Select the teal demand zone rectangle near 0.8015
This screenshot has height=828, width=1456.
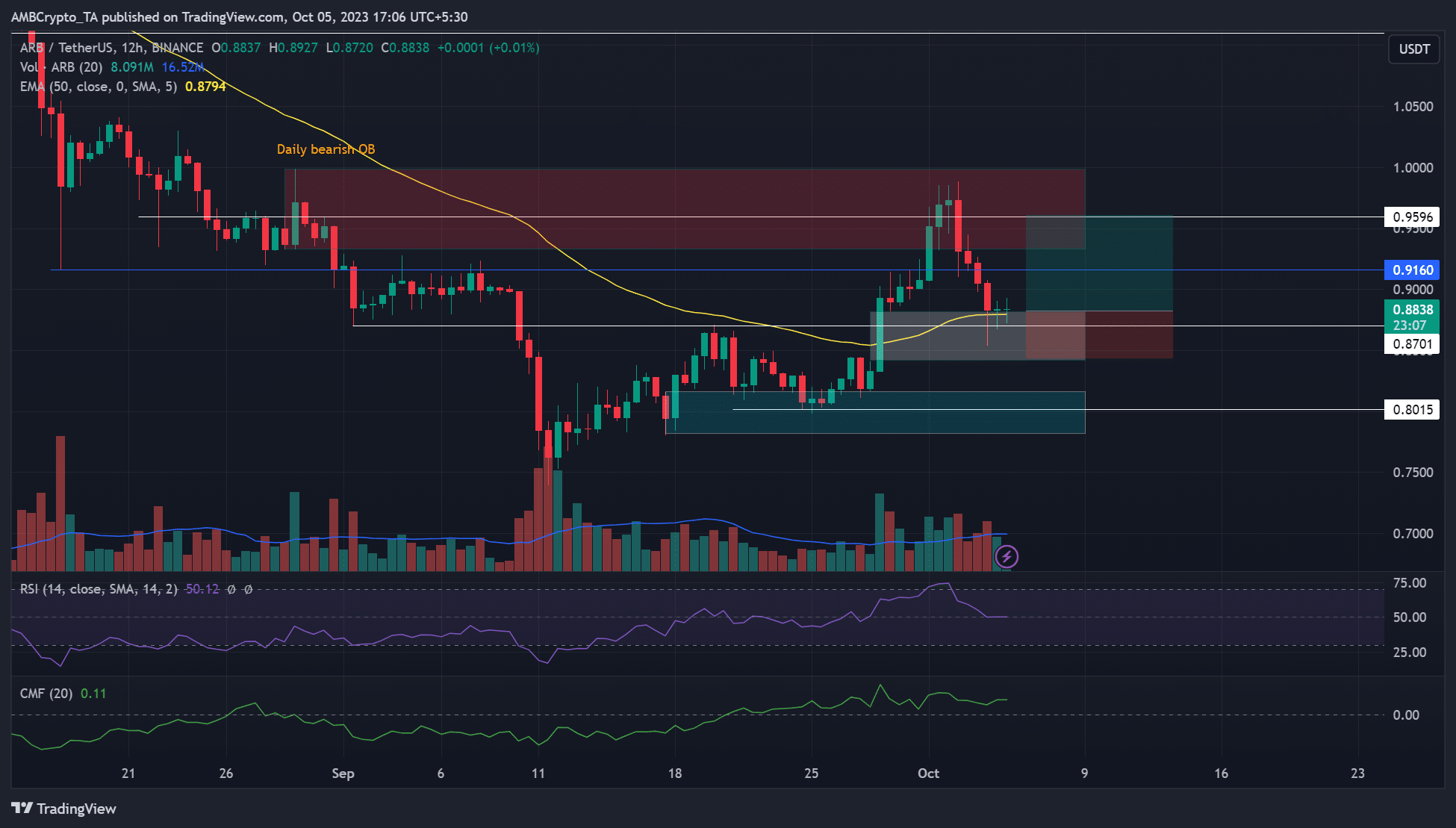pos(875,412)
